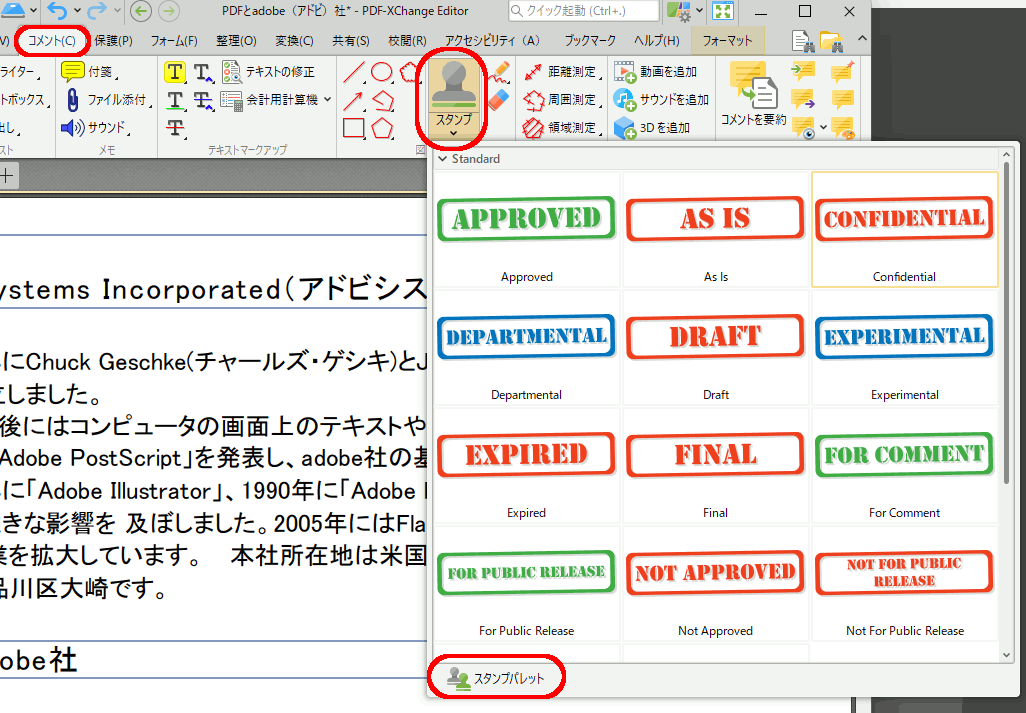
Task: Open コメントを要約 to summarize comments
Action: coord(753,95)
